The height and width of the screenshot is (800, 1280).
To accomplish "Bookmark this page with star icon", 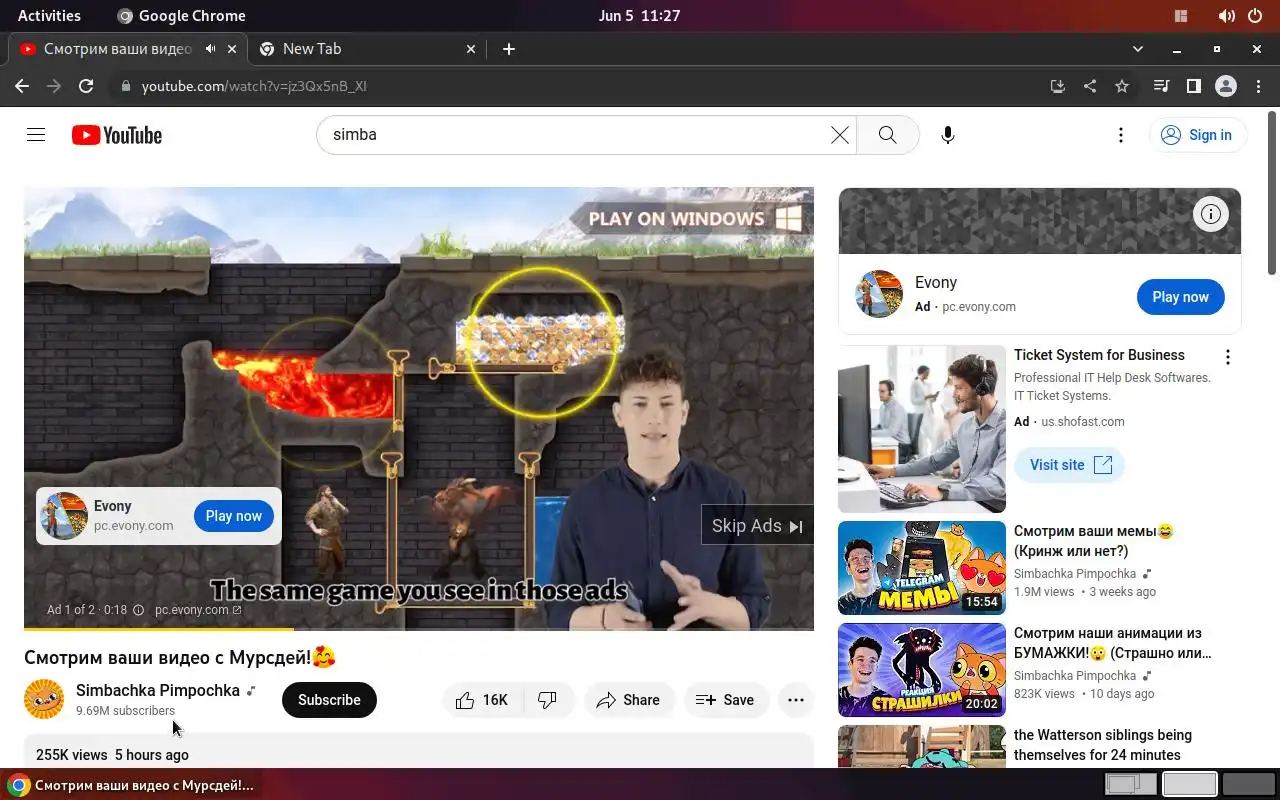I will click(x=1122, y=86).
